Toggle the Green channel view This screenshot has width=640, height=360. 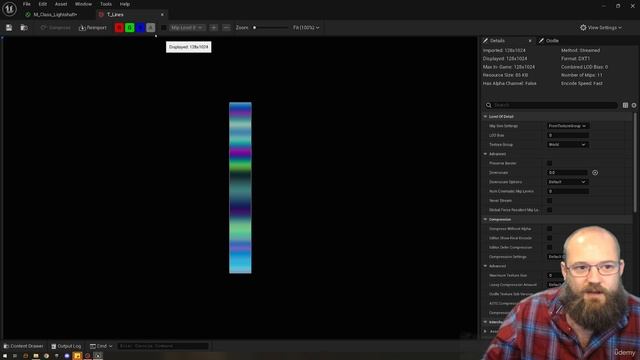pyautogui.click(x=129, y=28)
